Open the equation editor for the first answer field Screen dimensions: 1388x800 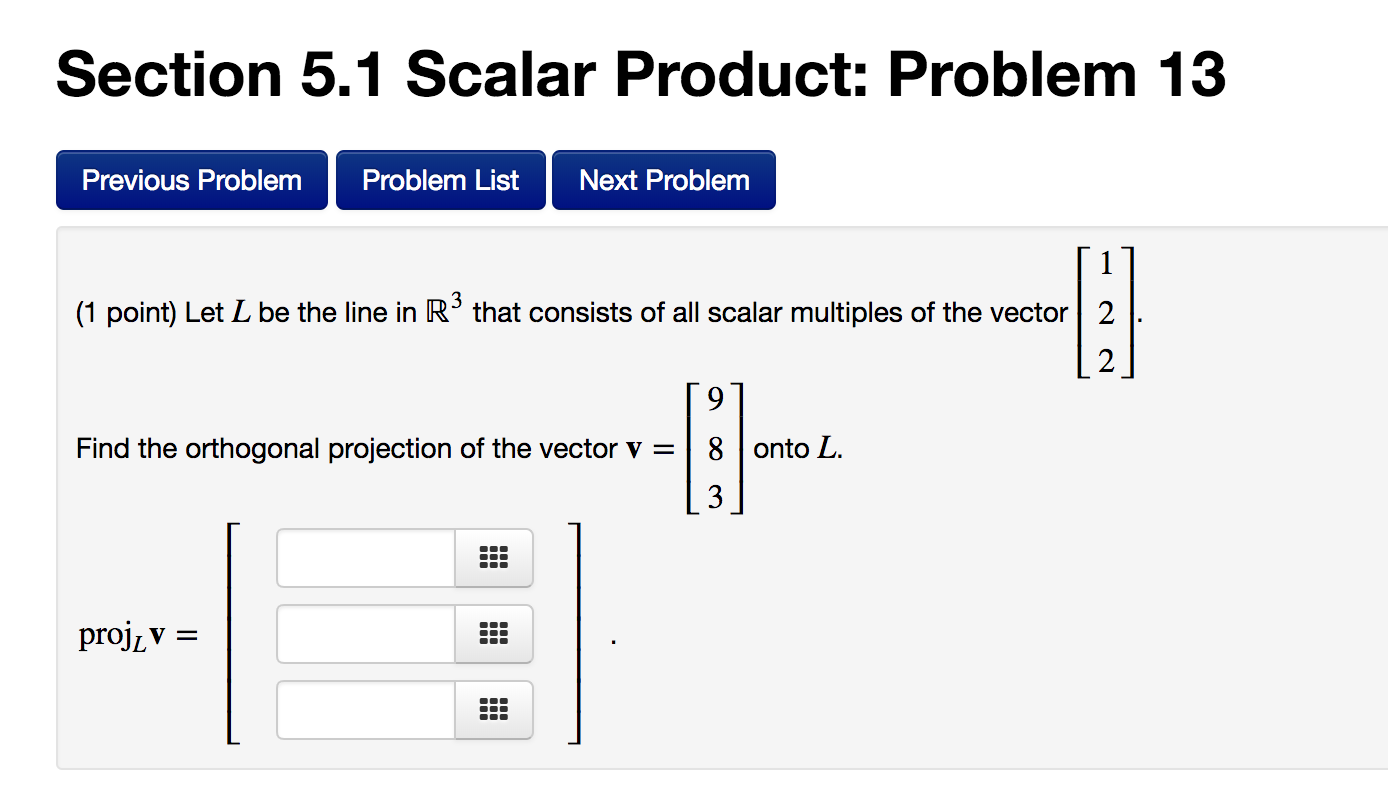[x=494, y=558]
